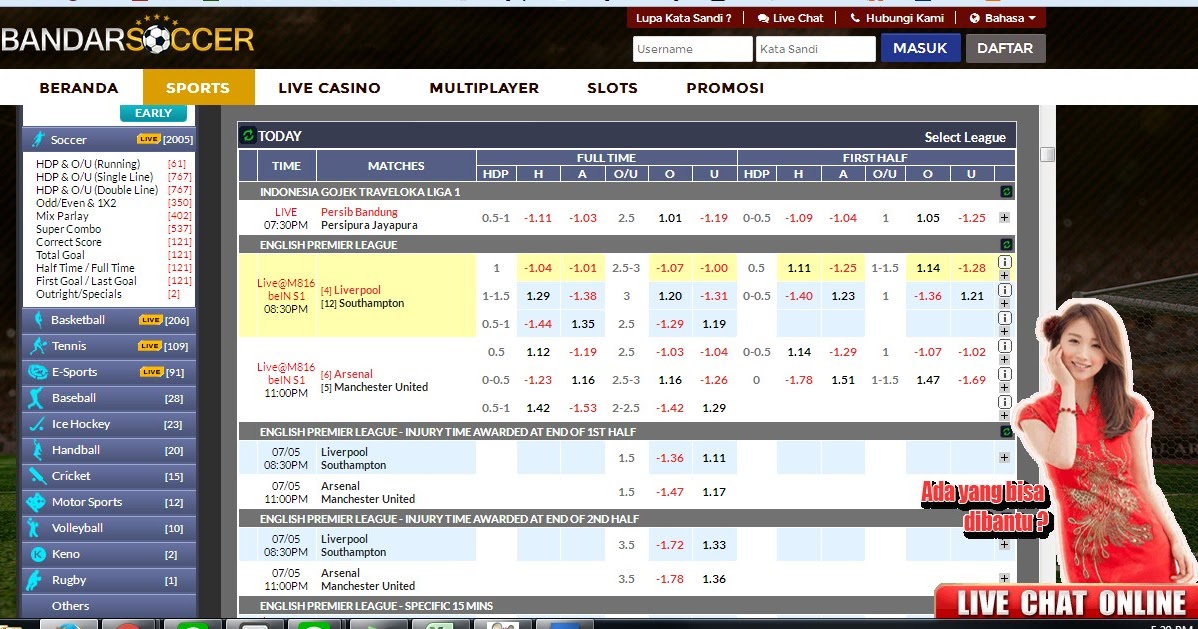Open the PROMOSI tab
Viewport: 1198px width, 629px height.
[x=725, y=88]
